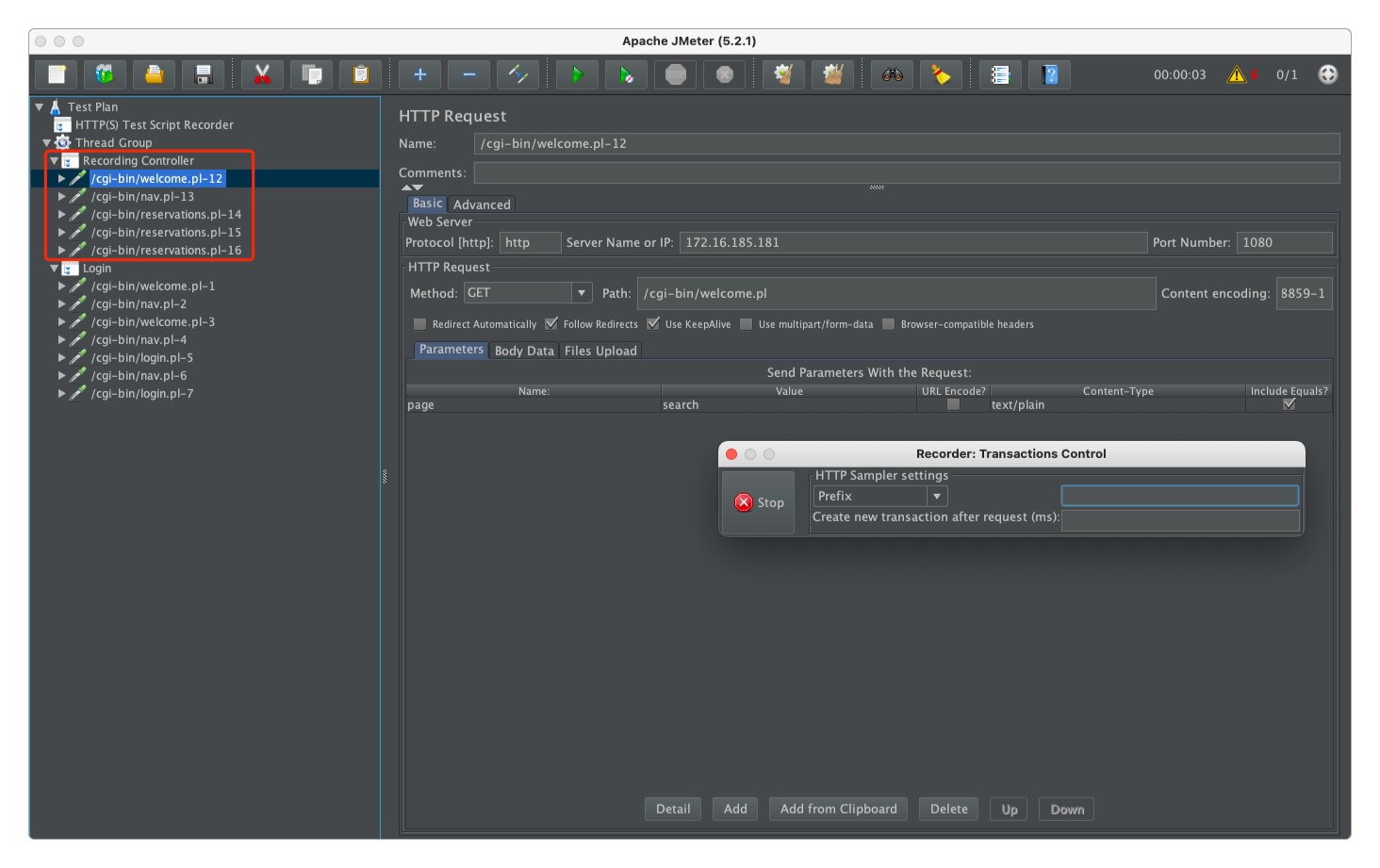Toggle Use KeepAlive checkbox
Screen dimensions: 1380x868
point(653,324)
